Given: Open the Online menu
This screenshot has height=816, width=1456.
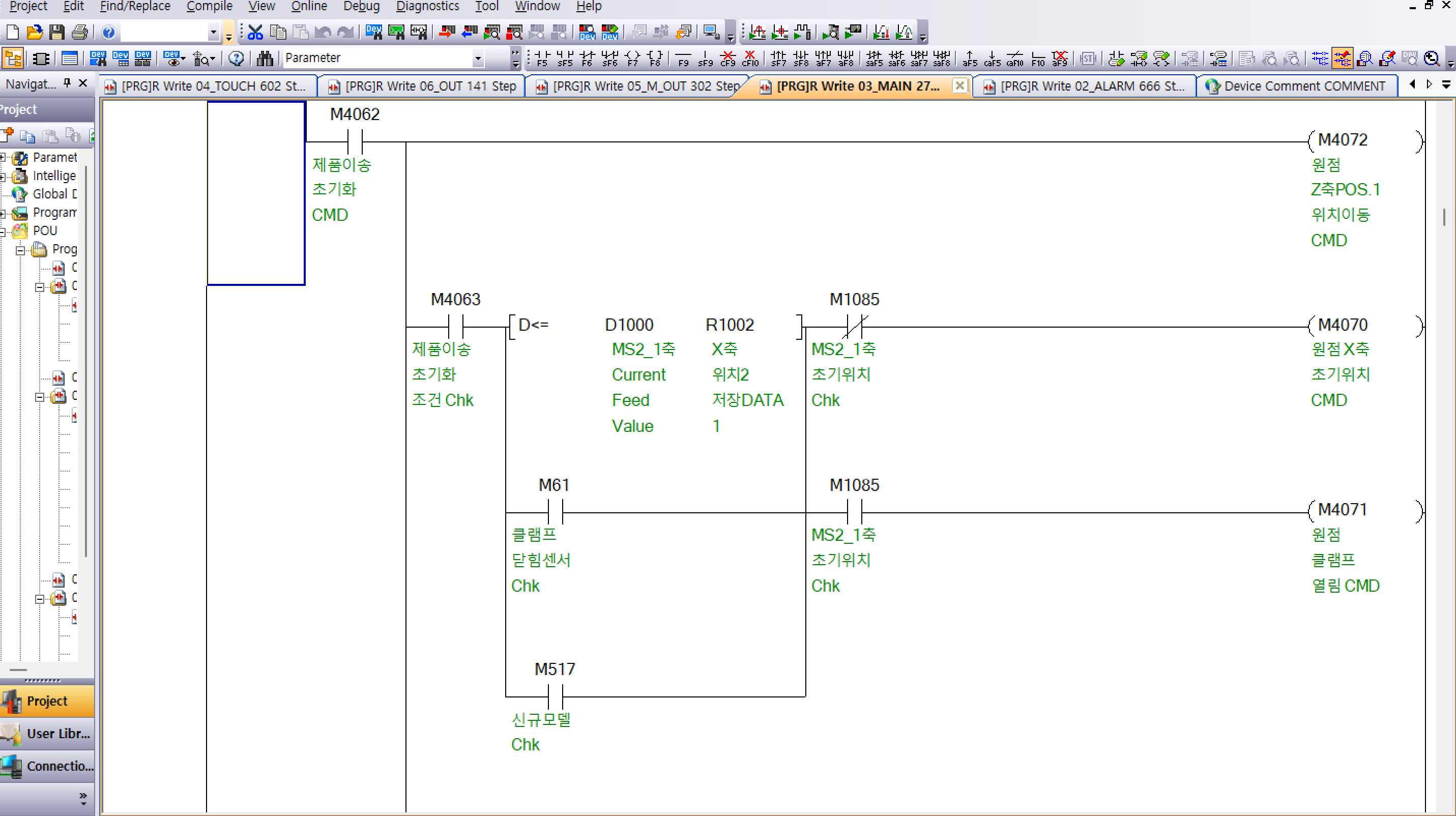Looking at the screenshot, I should click(309, 6).
